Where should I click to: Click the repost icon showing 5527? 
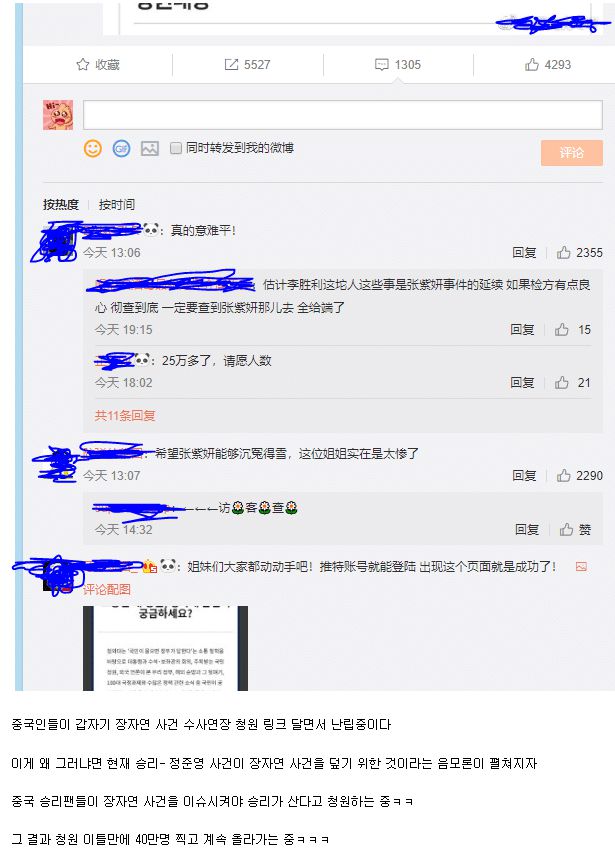pyautogui.click(x=231, y=65)
